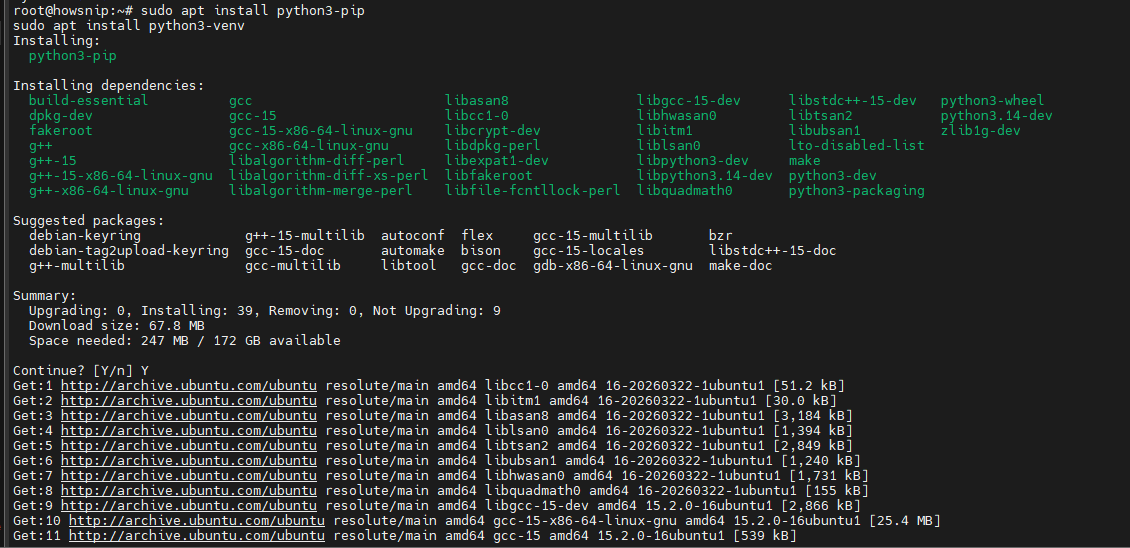Click the gcc-15-locales suggested package
1130x548 pixels.
(x=589, y=251)
